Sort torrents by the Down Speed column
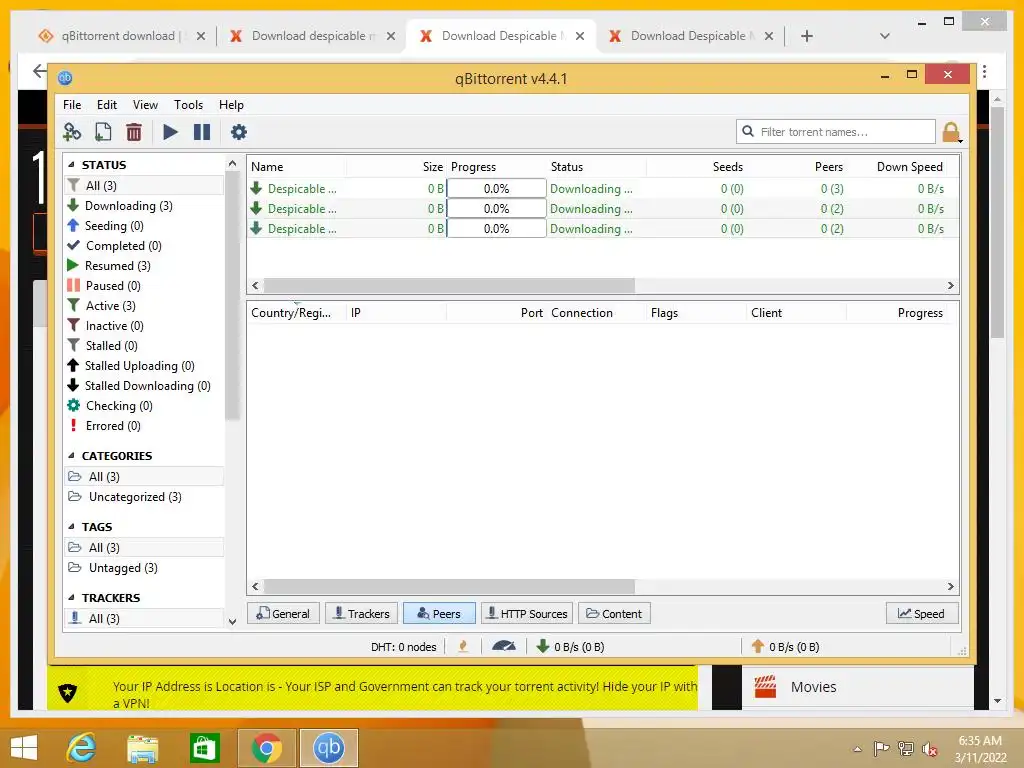Screen dimensions: 1024x768 point(909,167)
